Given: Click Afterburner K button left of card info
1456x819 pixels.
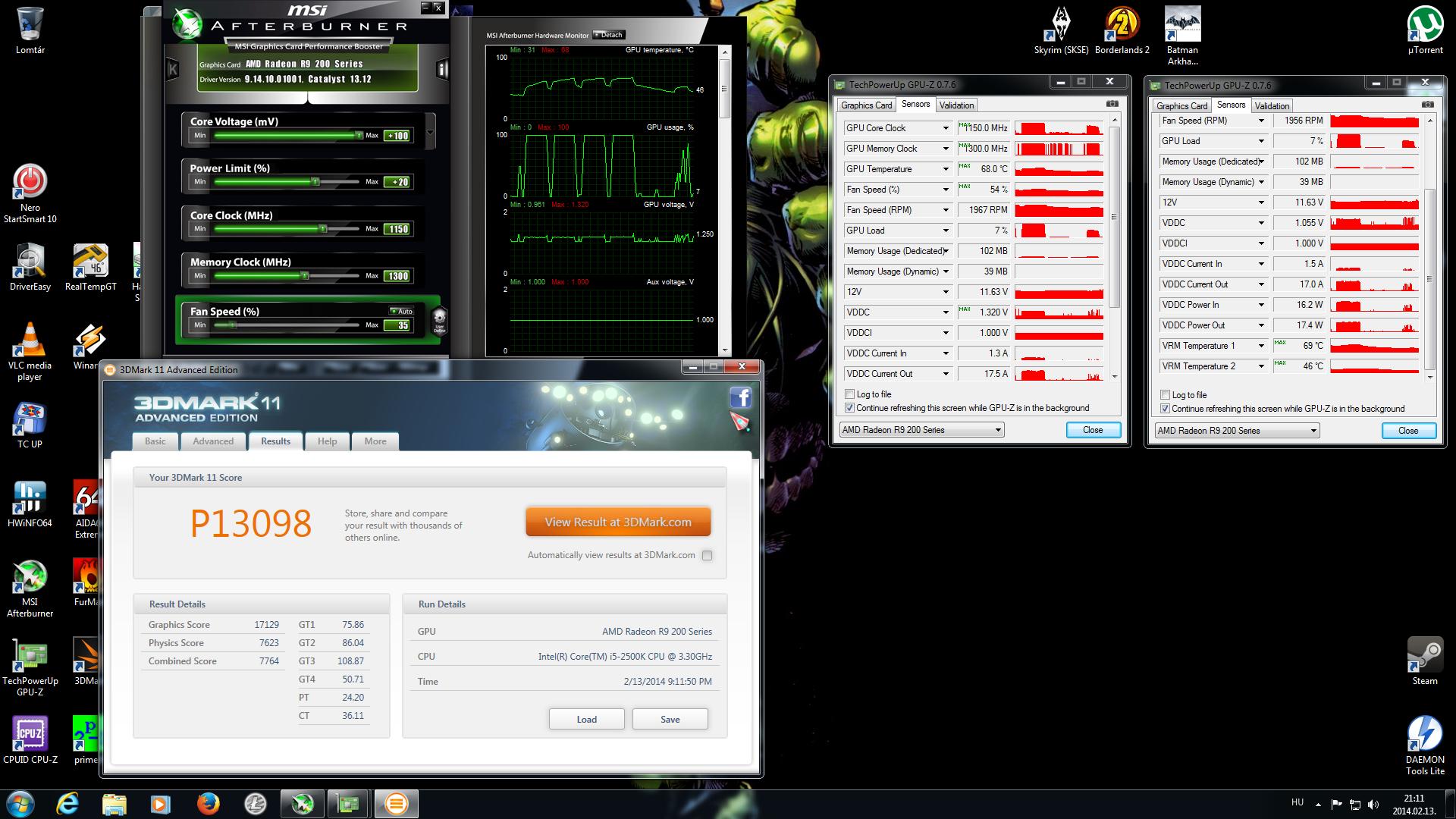Looking at the screenshot, I should pyautogui.click(x=172, y=70).
